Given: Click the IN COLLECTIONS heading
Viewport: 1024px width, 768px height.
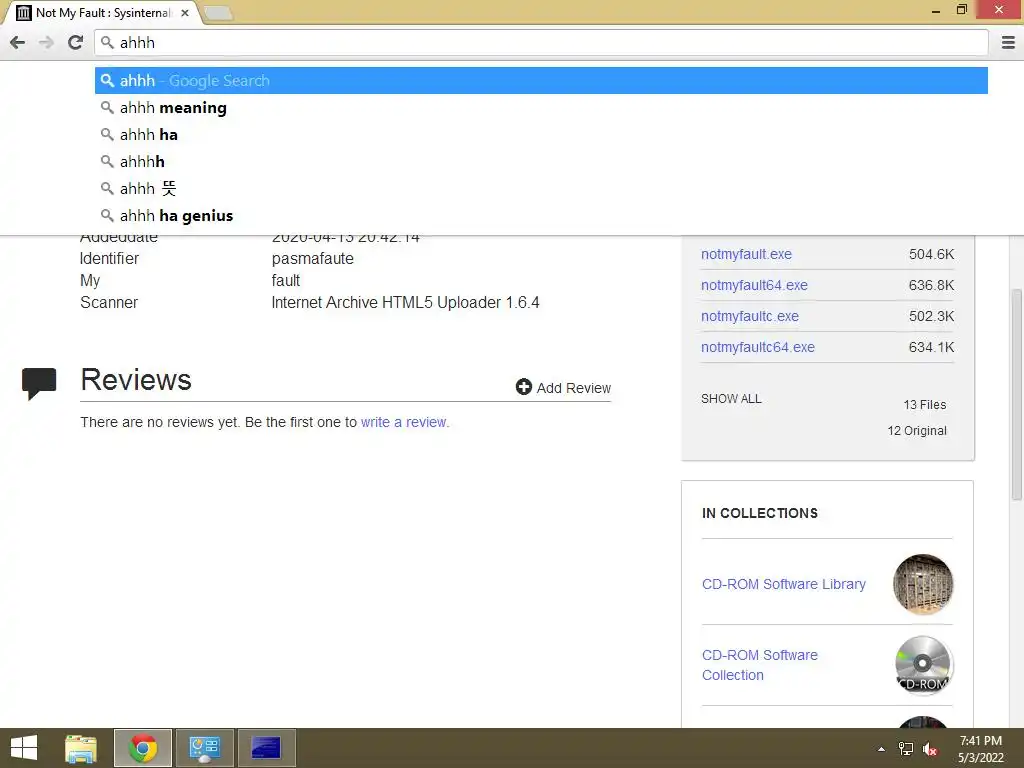Looking at the screenshot, I should (x=760, y=513).
